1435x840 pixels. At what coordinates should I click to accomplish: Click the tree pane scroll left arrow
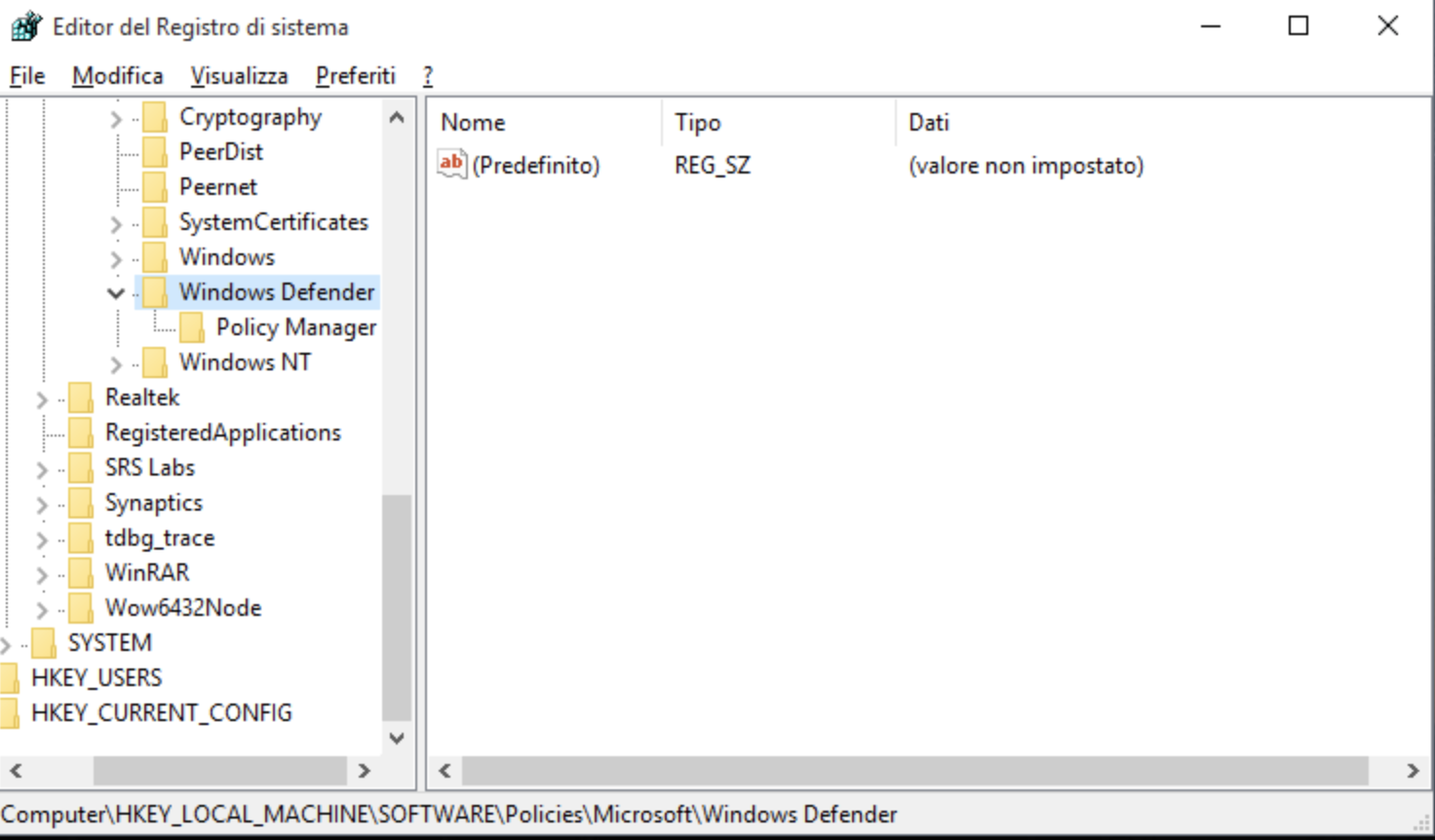click(16, 771)
